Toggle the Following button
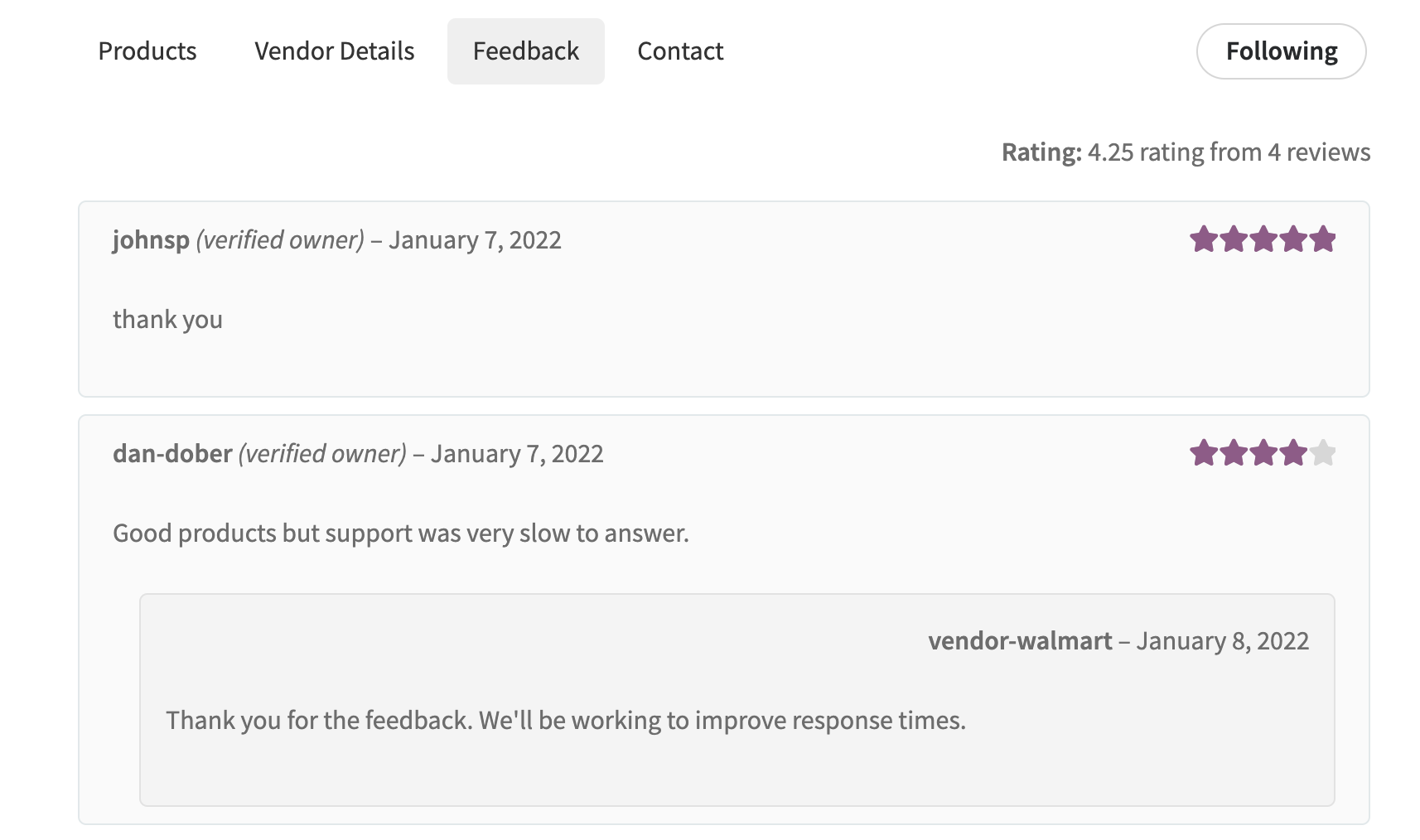1420x840 pixels. click(1281, 51)
